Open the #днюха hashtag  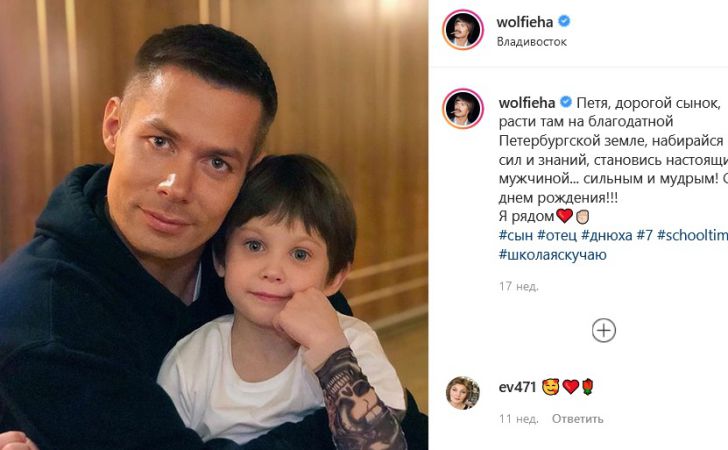click(606, 235)
